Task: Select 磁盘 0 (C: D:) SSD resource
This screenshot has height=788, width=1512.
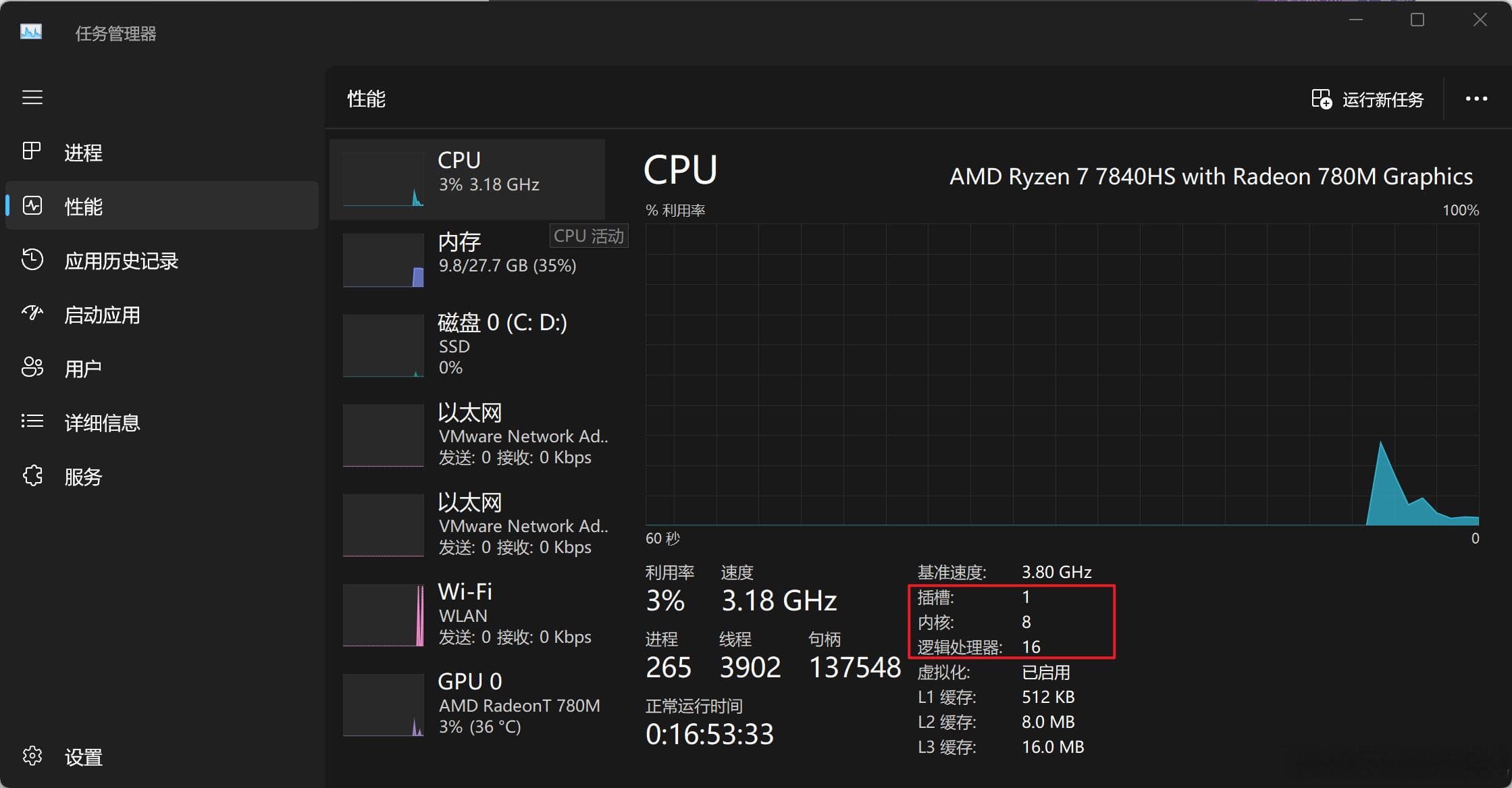Action: click(467, 345)
